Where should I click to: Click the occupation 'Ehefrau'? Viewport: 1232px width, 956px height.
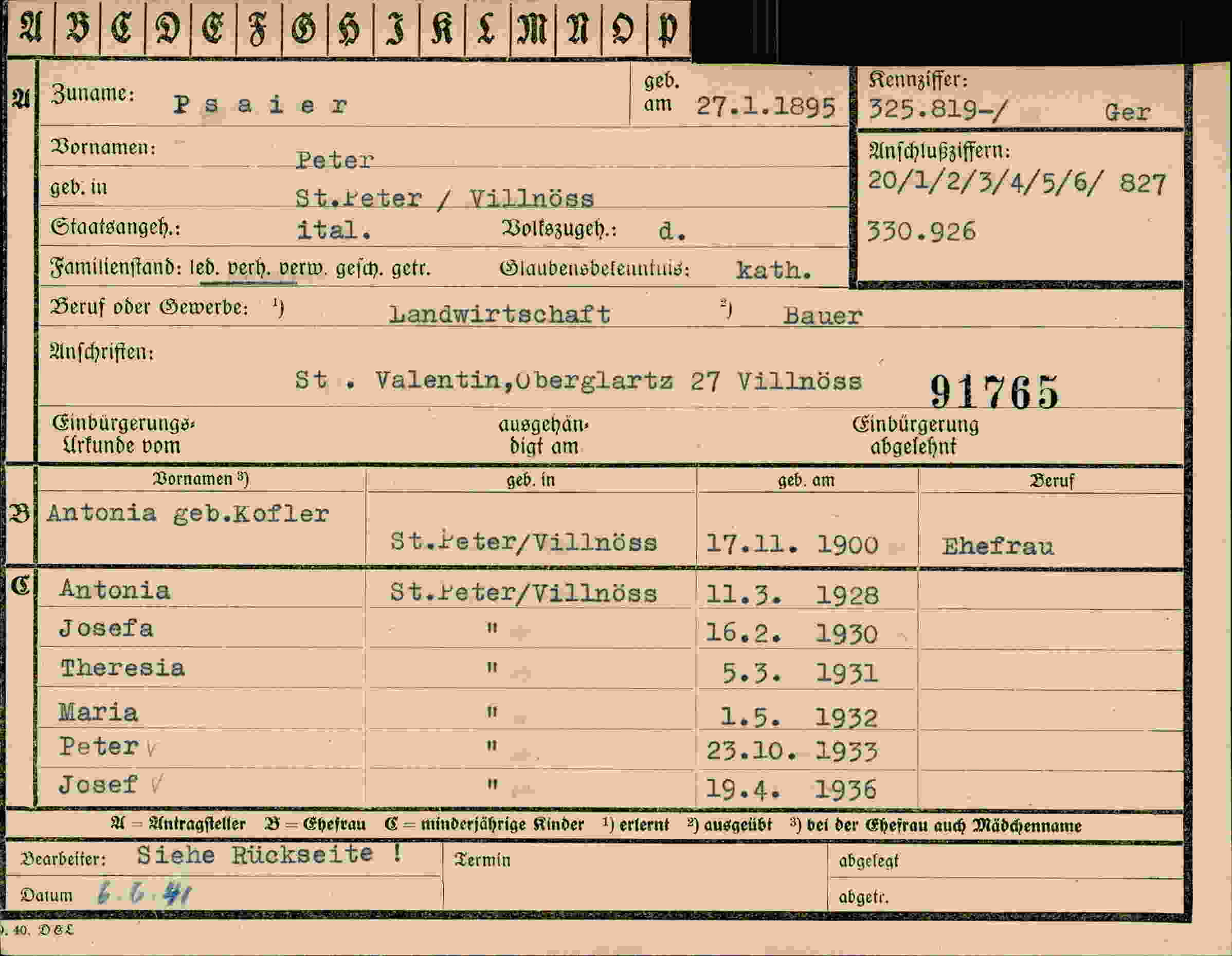tap(998, 546)
